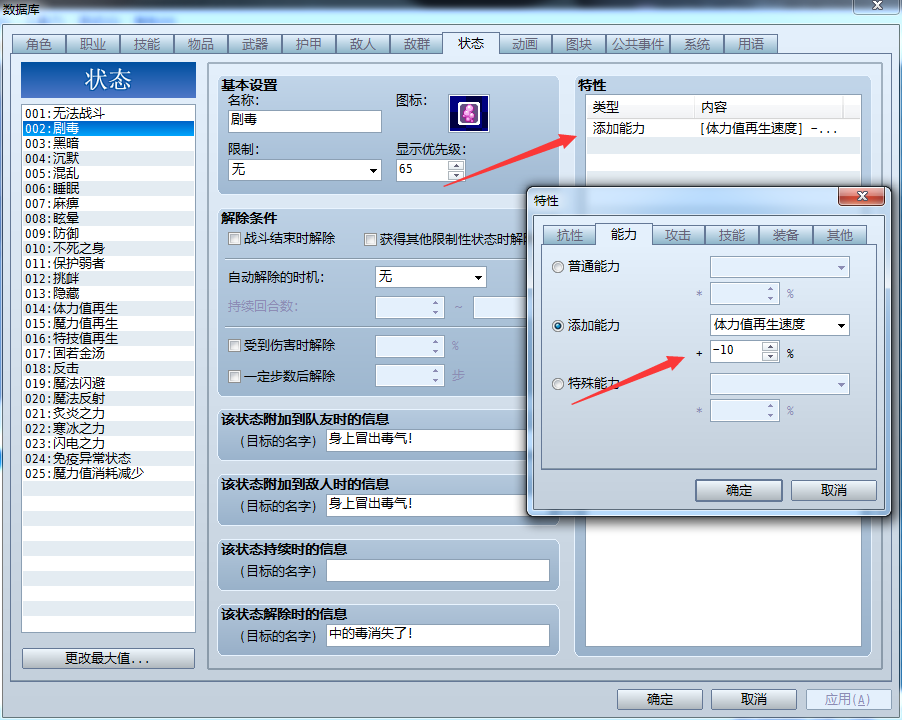Edit the 该状态解除时的信息 text field
The height and width of the screenshot is (720, 902).
[x=438, y=635]
